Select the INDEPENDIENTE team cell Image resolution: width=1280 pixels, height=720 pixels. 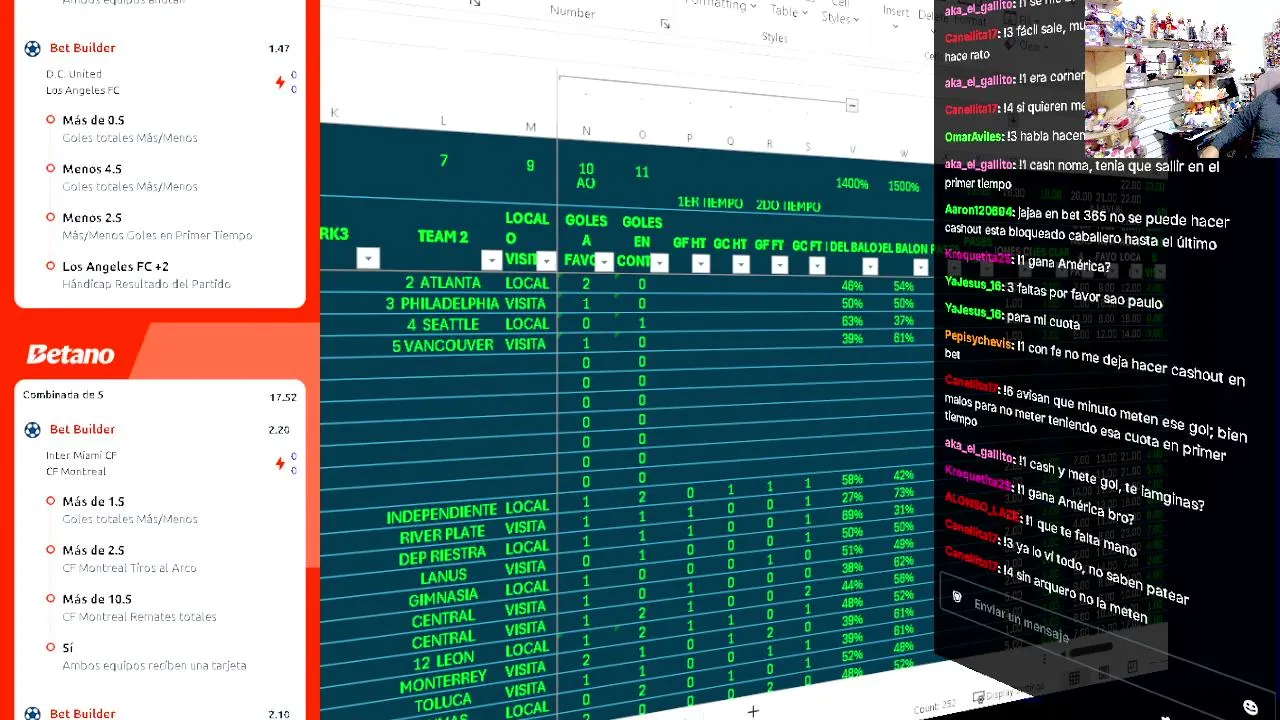(441, 515)
